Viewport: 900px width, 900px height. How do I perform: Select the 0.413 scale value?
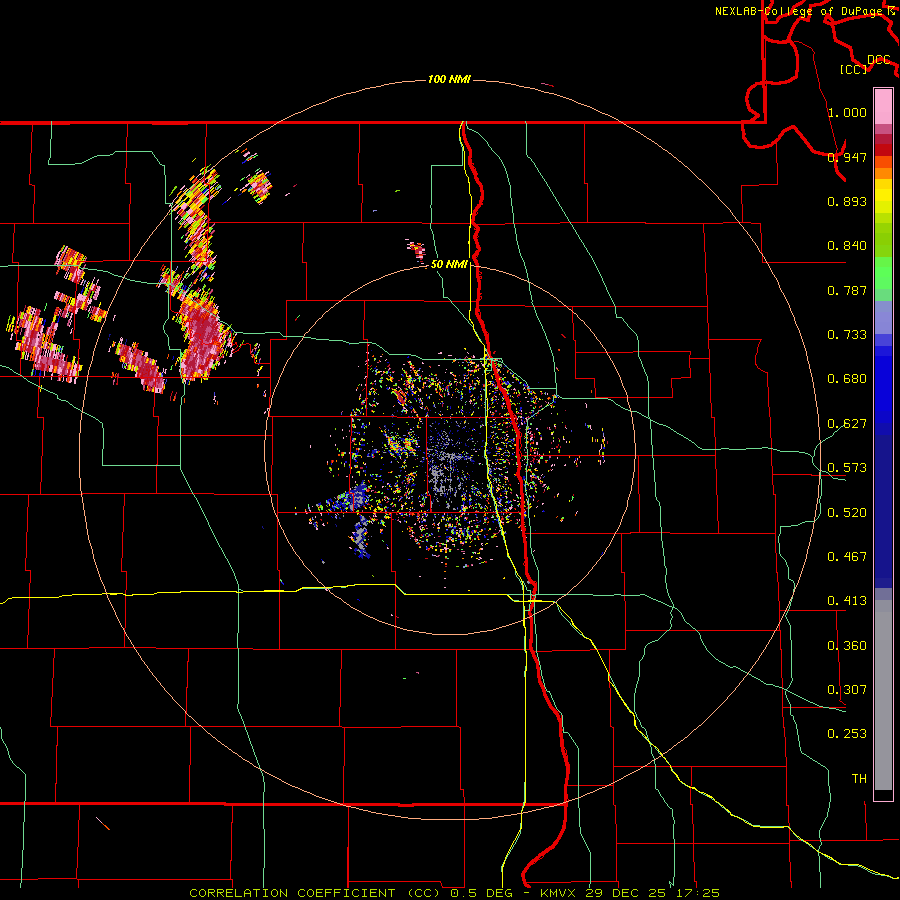847,601
